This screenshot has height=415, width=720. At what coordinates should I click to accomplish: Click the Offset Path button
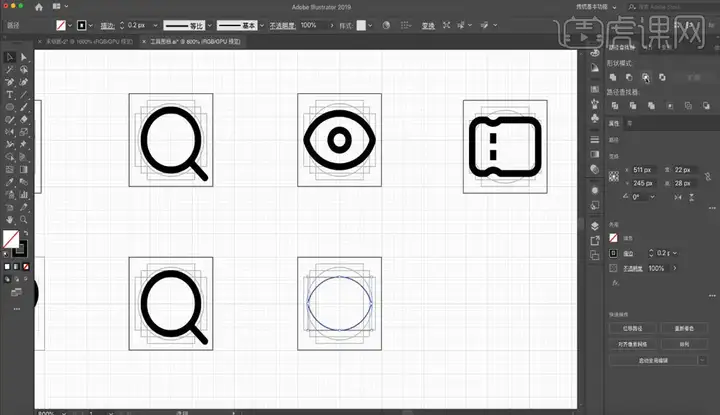pyautogui.click(x=632, y=328)
